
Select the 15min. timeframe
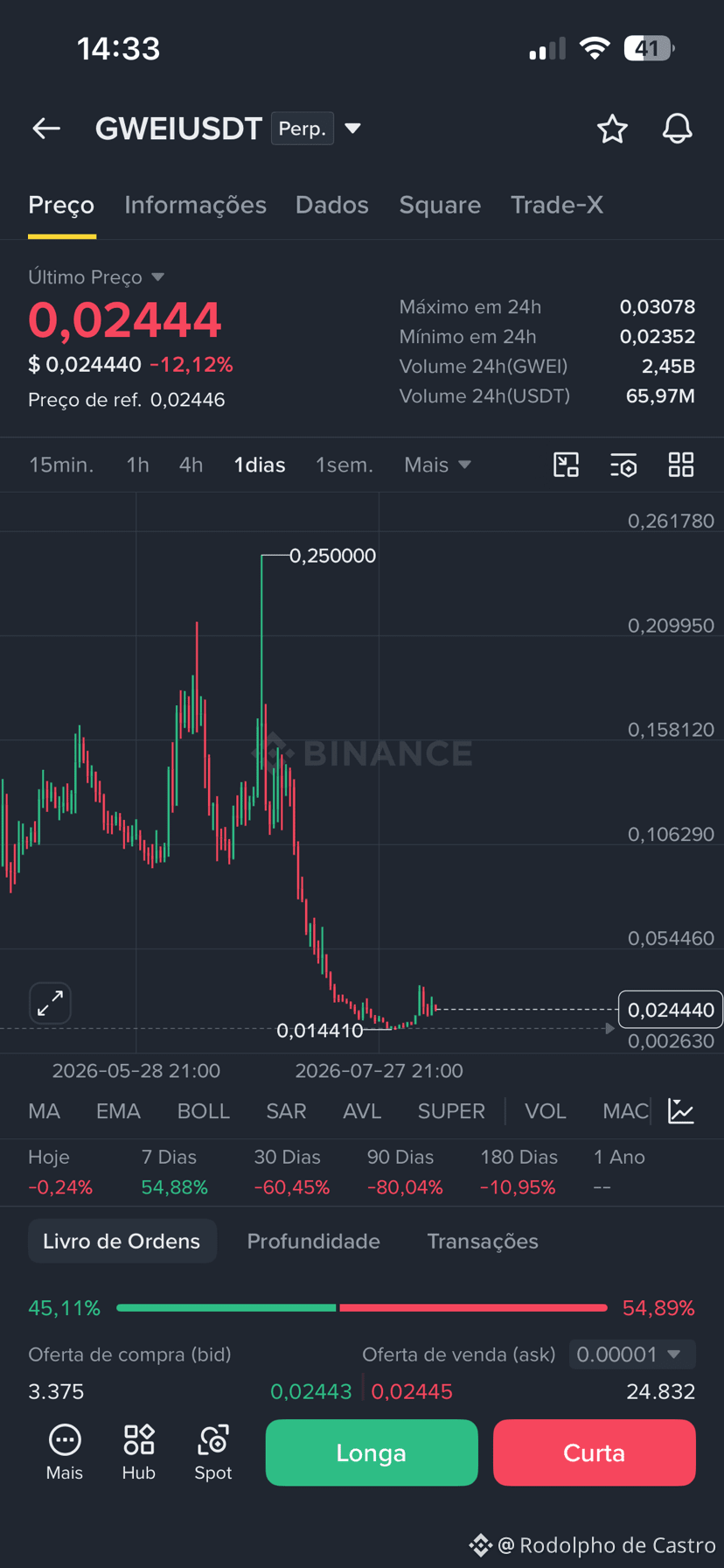pyautogui.click(x=61, y=465)
